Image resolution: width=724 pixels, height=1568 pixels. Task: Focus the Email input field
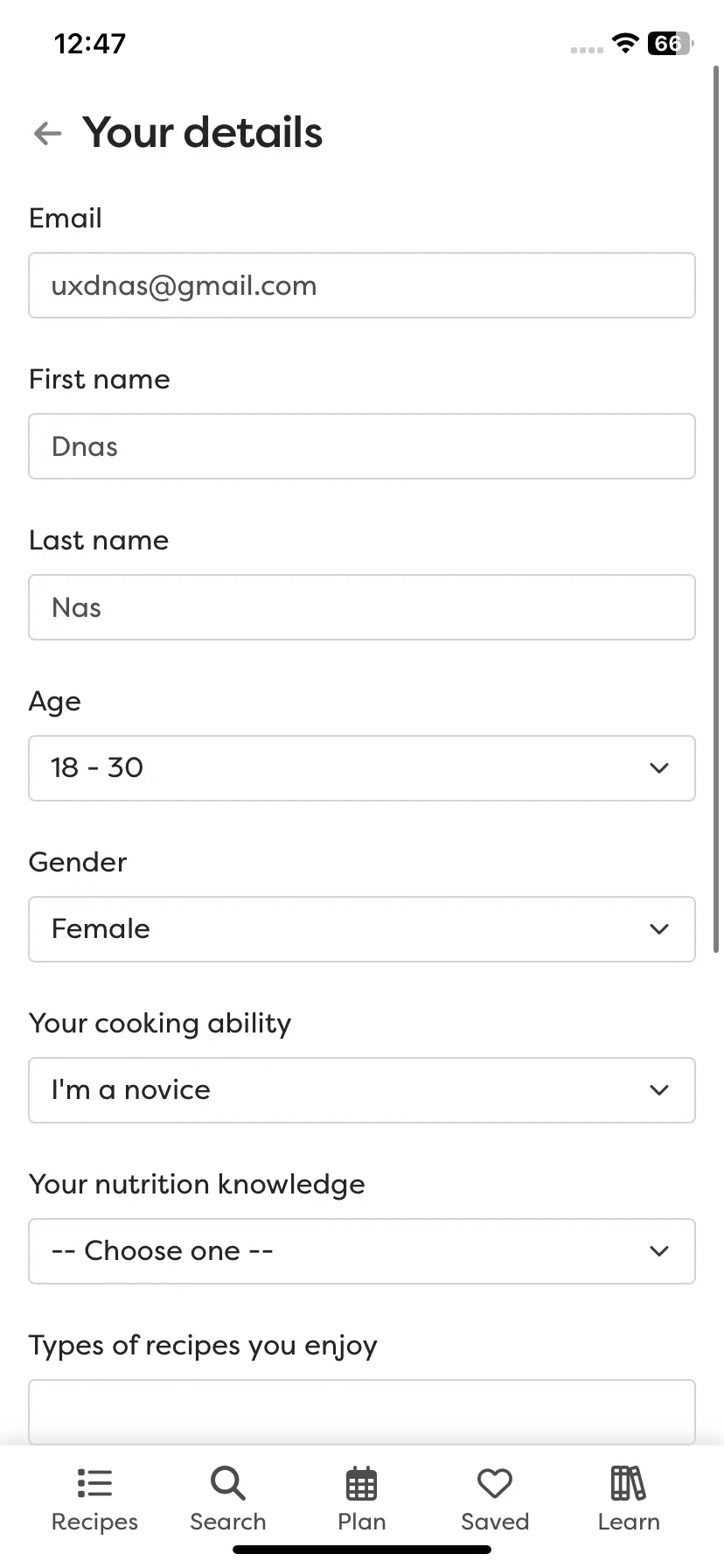click(362, 285)
